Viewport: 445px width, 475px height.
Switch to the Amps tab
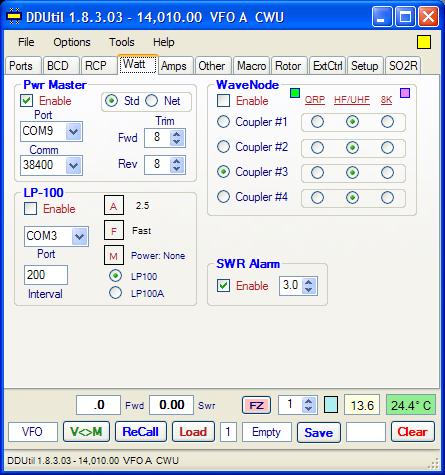(174, 66)
